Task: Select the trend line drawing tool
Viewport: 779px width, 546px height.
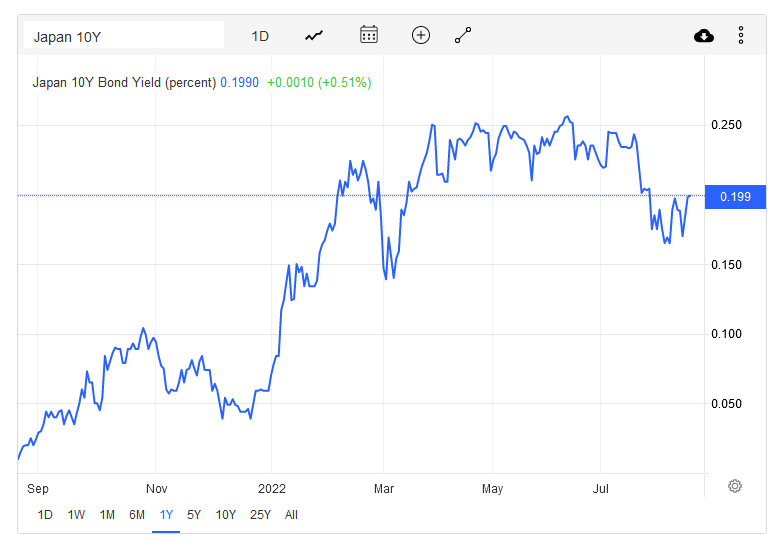Action: tap(463, 35)
